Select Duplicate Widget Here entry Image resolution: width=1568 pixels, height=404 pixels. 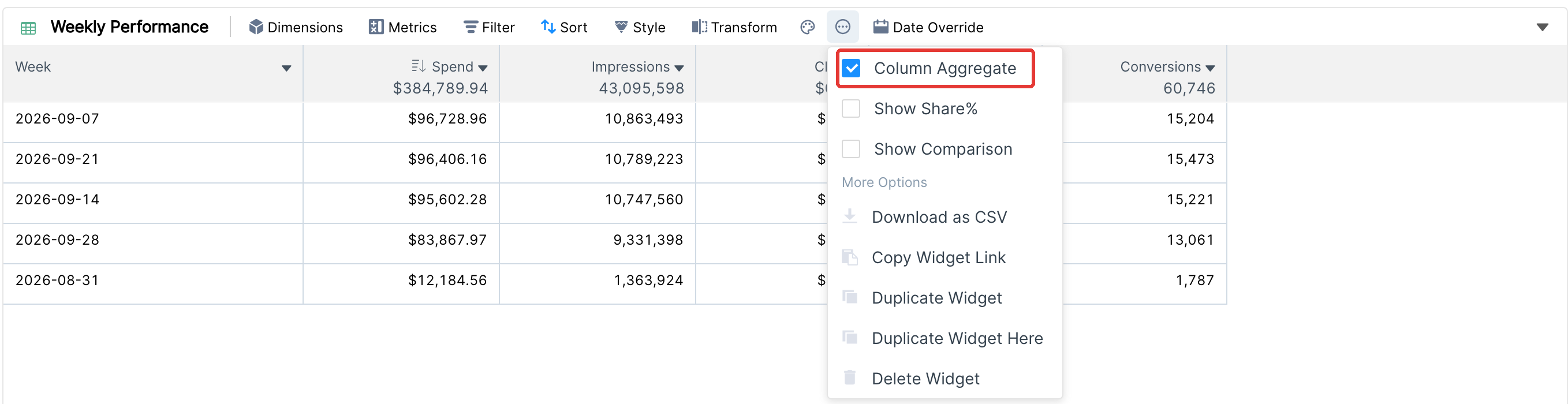944,338
